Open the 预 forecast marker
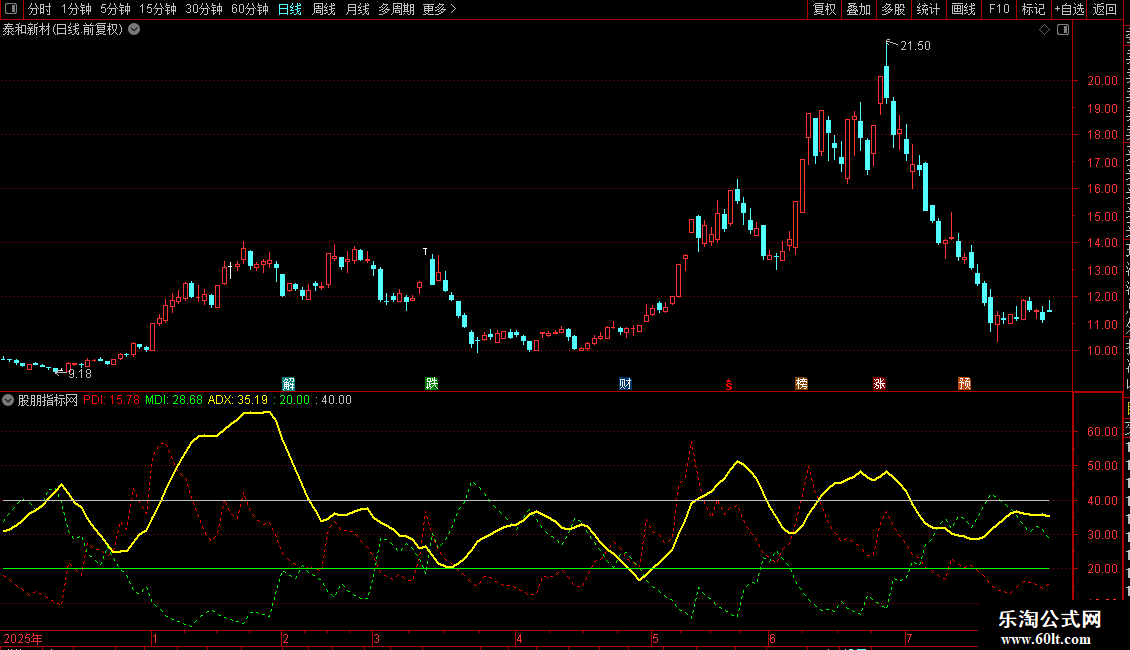This screenshot has height=650, width=1130. click(964, 383)
